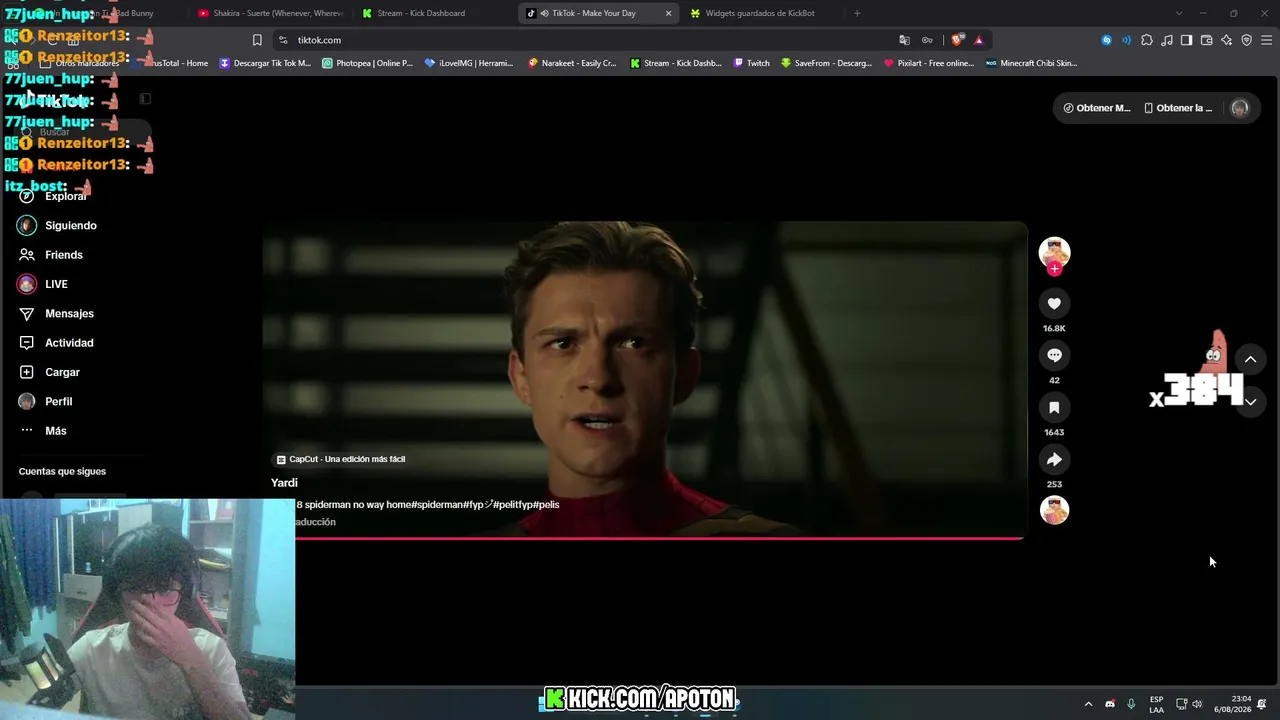Open the Leo AI sparkle icon
Screen dimensions: 1280x720
(x=1226, y=40)
